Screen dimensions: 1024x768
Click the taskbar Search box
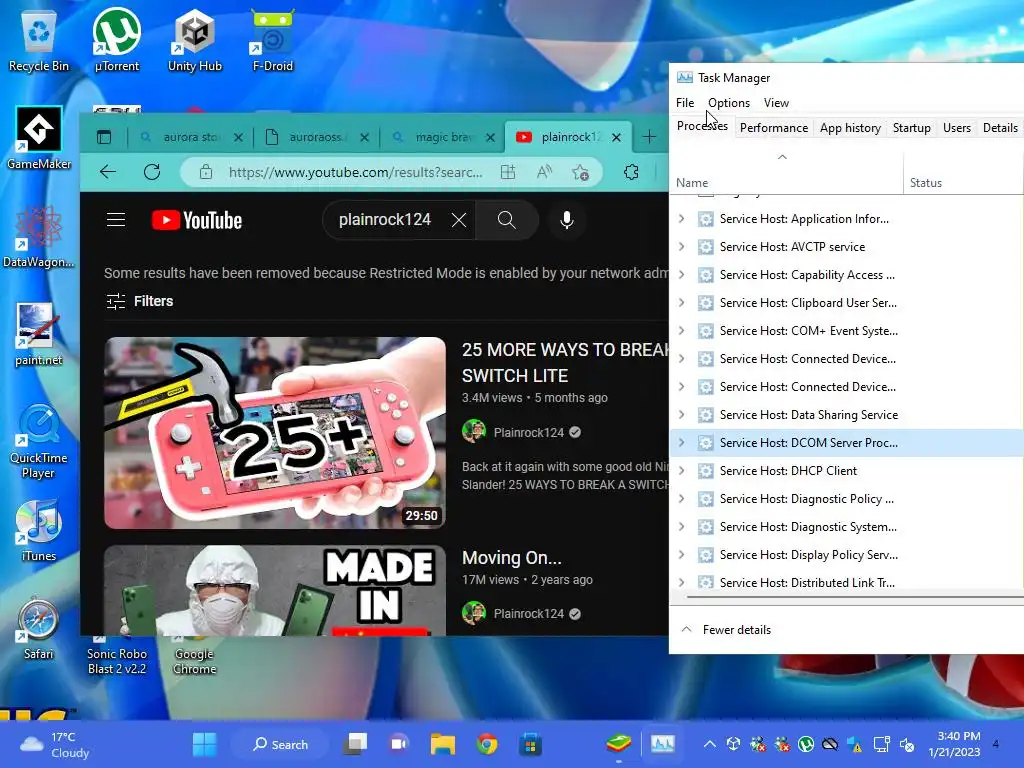pos(281,744)
